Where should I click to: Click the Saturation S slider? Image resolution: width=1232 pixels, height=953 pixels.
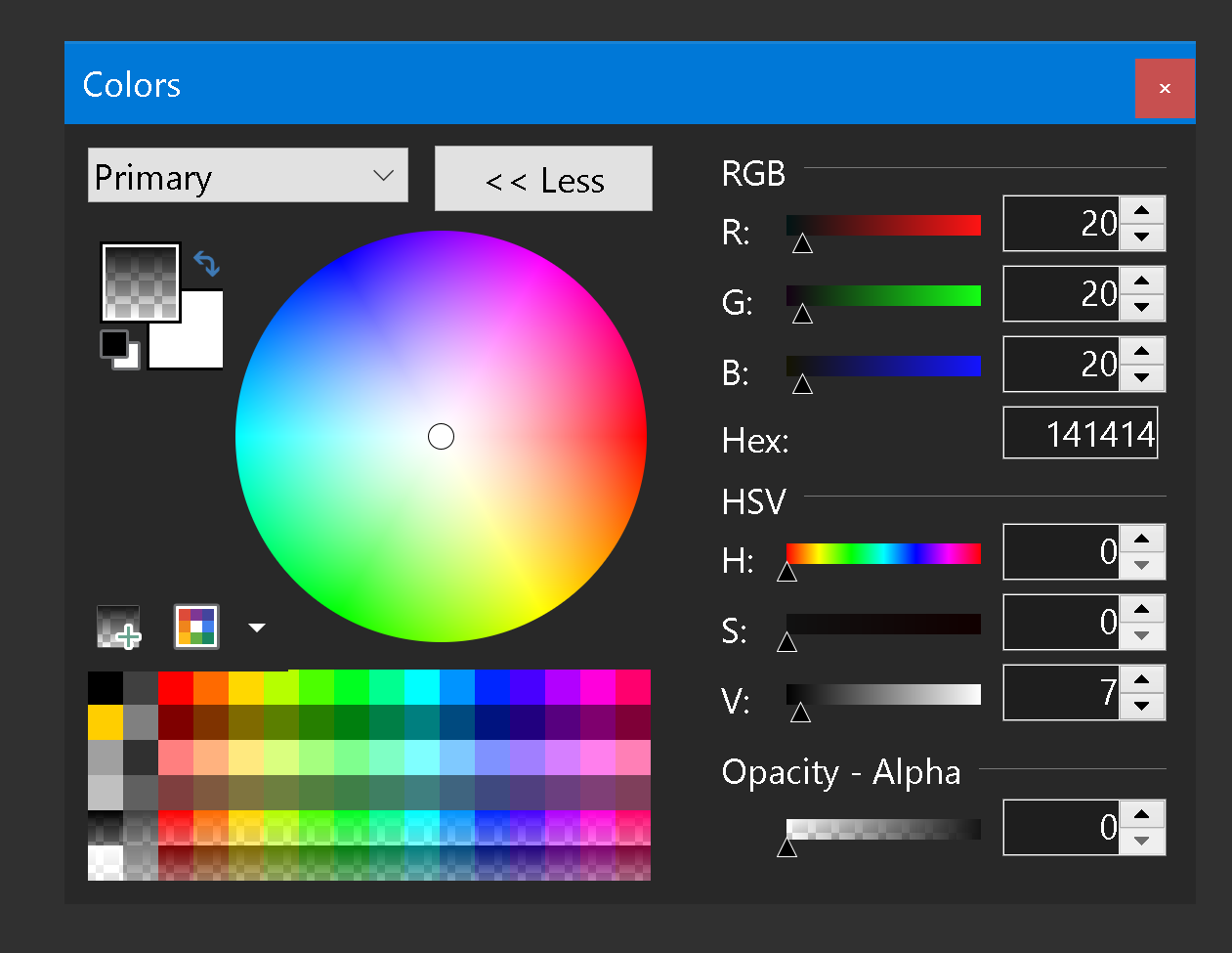click(883, 625)
